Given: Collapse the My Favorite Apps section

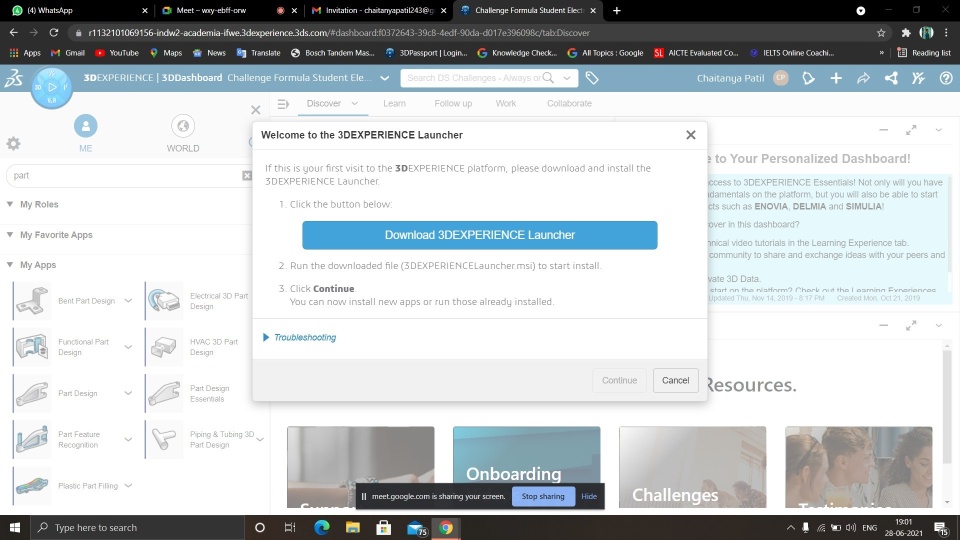Looking at the screenshot, I should tap(10, 234).
